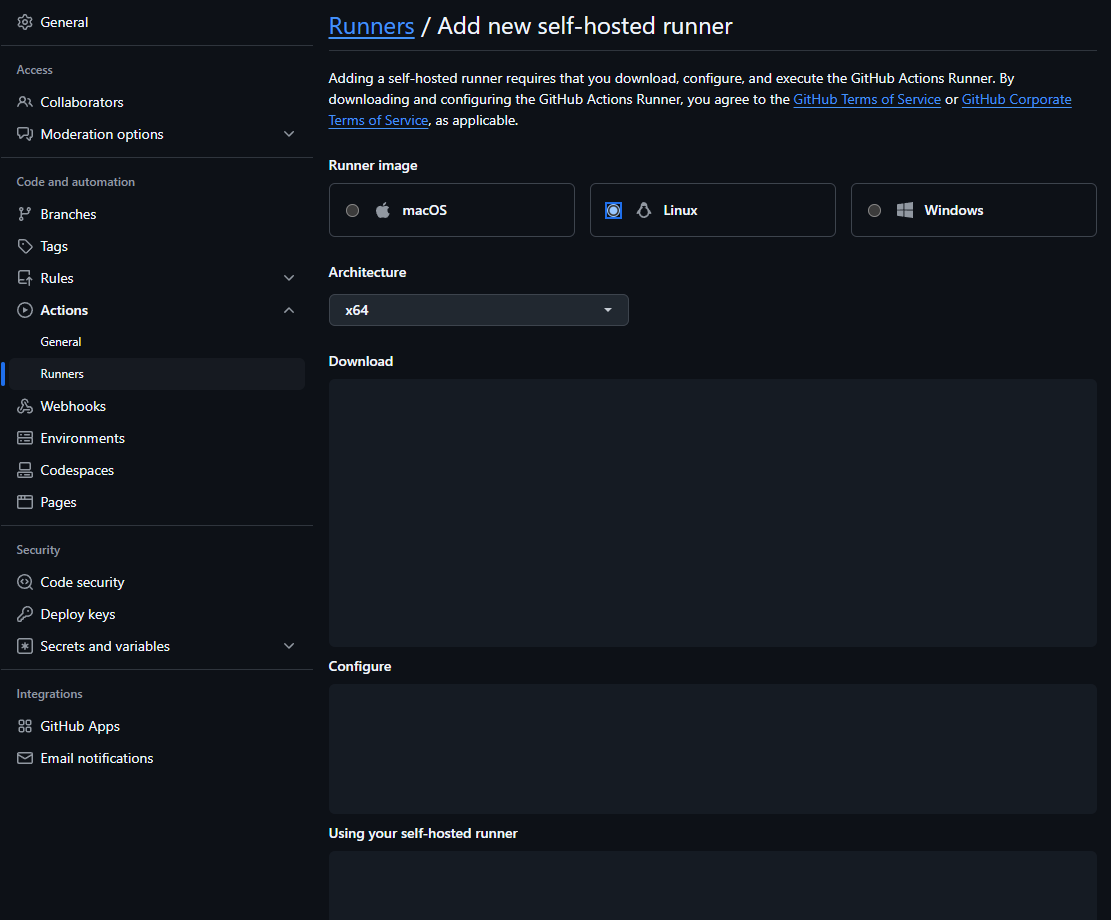Click the Codespaces icon
Screen dimensions: 1111x920
25,470
